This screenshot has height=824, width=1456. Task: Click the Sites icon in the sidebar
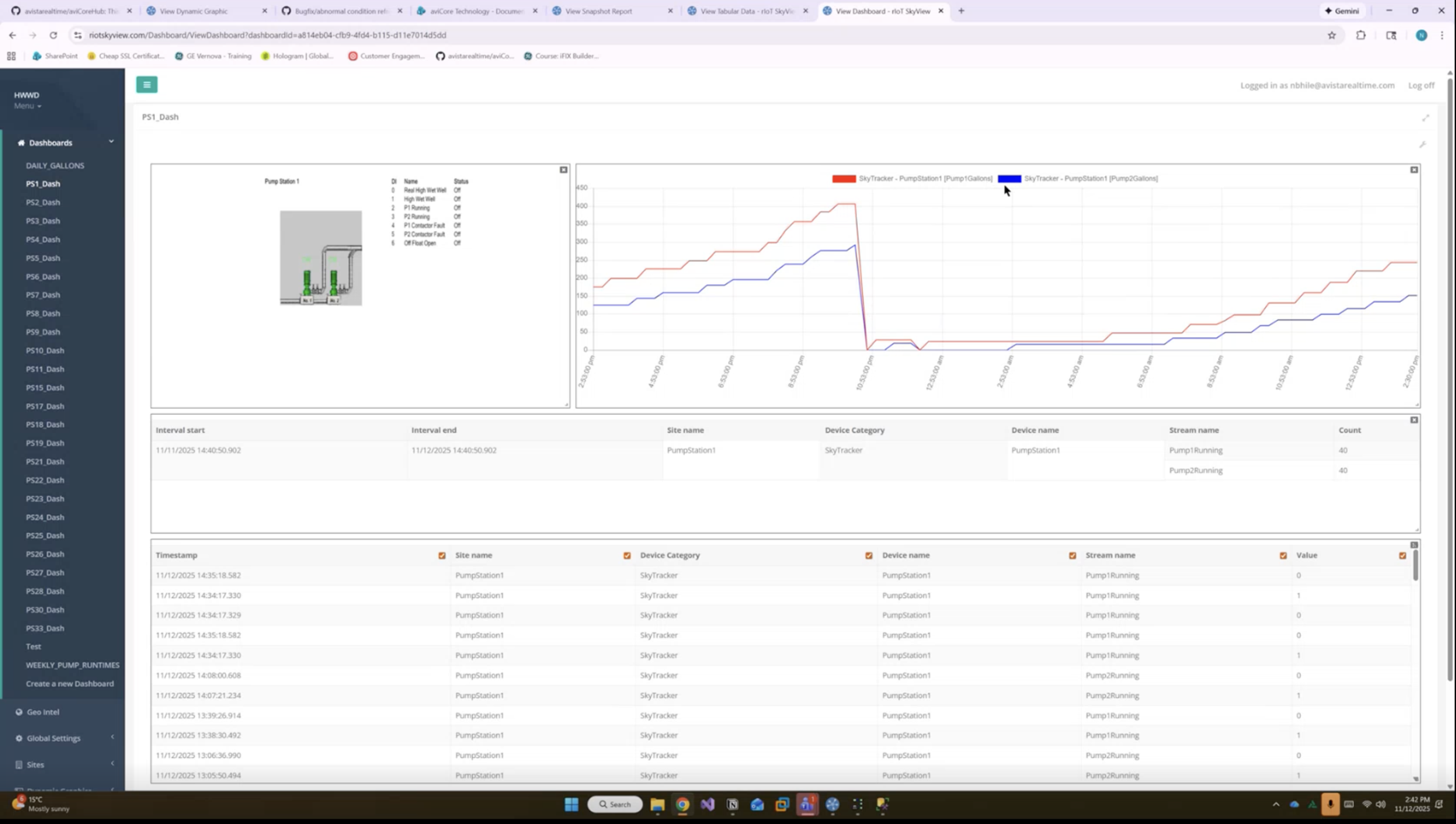click(x=20, y=765)
